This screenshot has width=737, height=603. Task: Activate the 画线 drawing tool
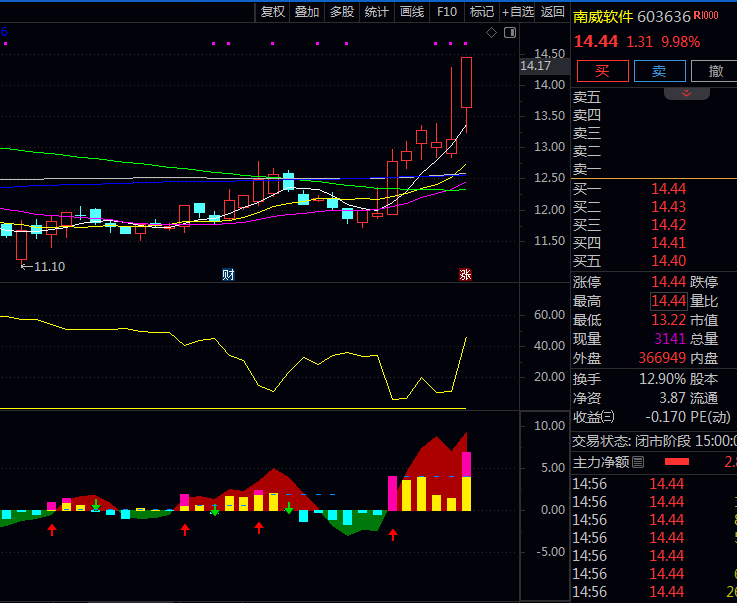pyautogui.click(x=412, y=12)
